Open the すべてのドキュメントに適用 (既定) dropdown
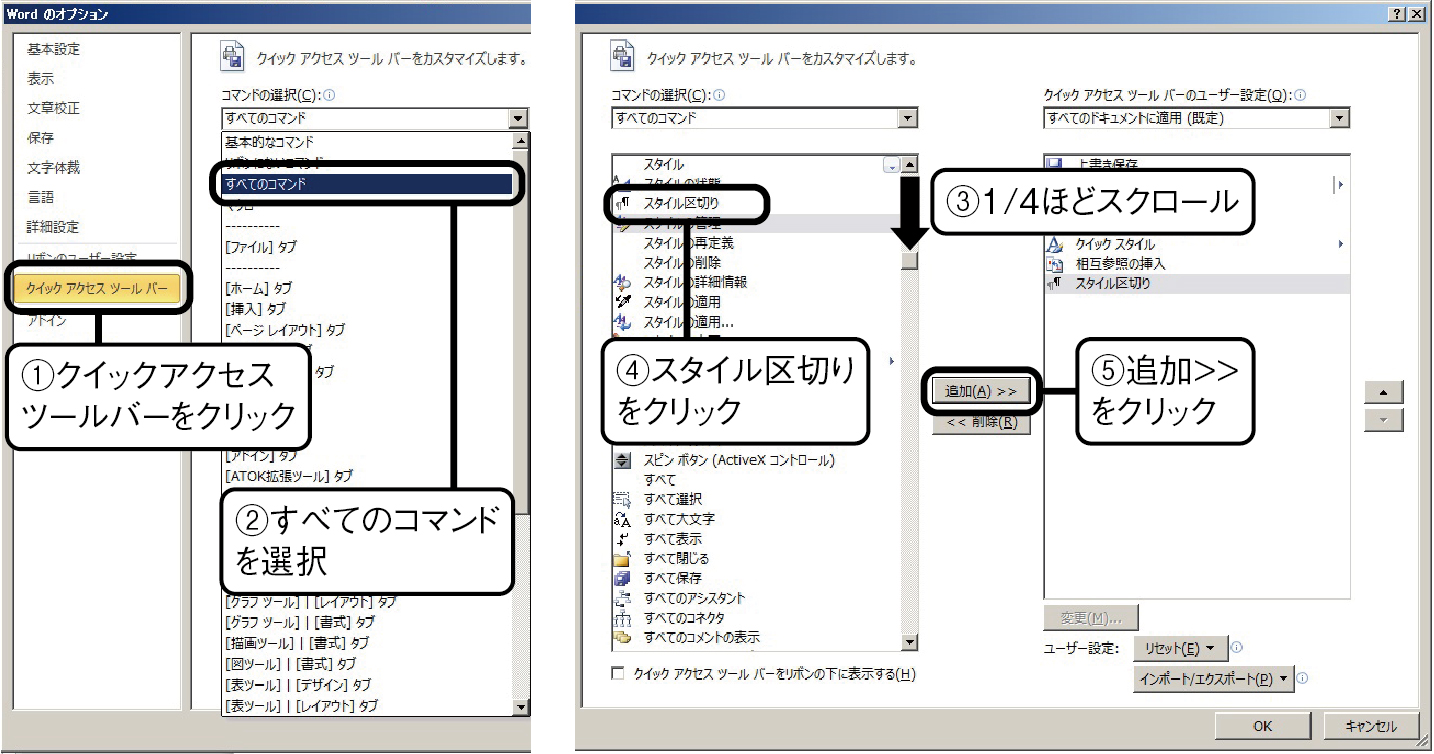The width and height of the screenshot is (1434, 754). click(x=1196, y=118)
